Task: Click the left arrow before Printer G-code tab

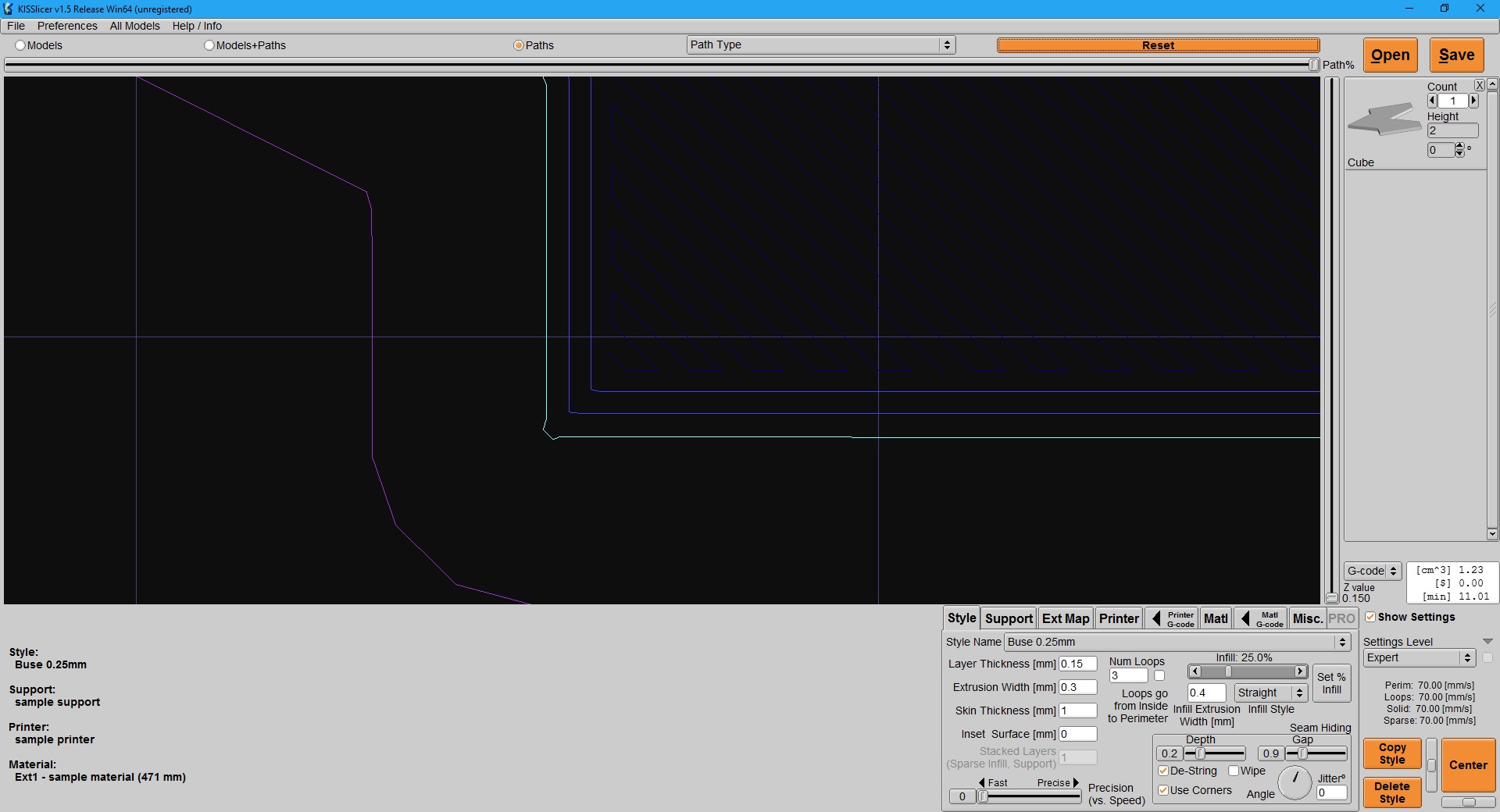Action: [x=1156, y=619]
